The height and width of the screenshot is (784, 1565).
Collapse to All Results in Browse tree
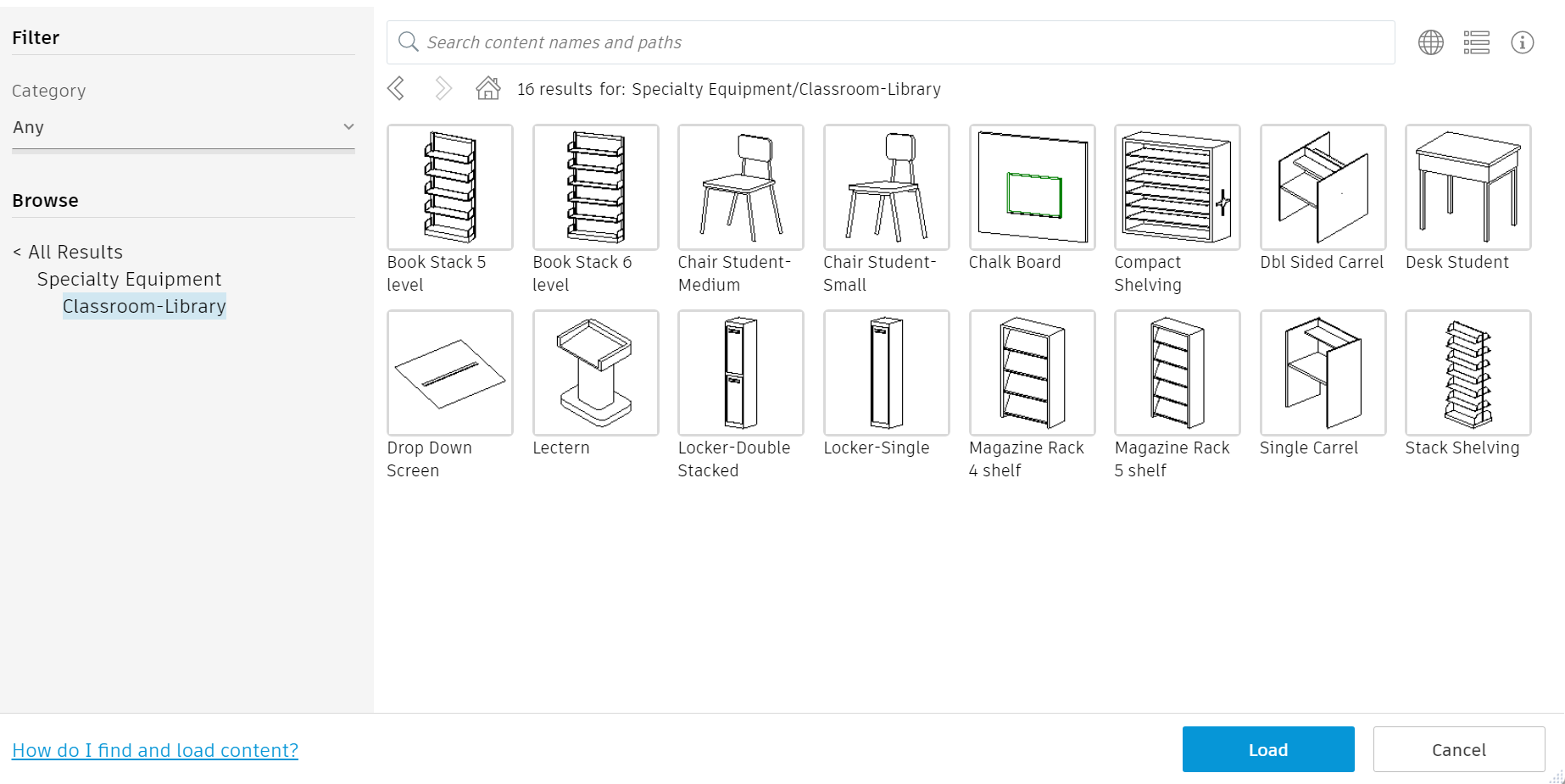tap(68, 252)
